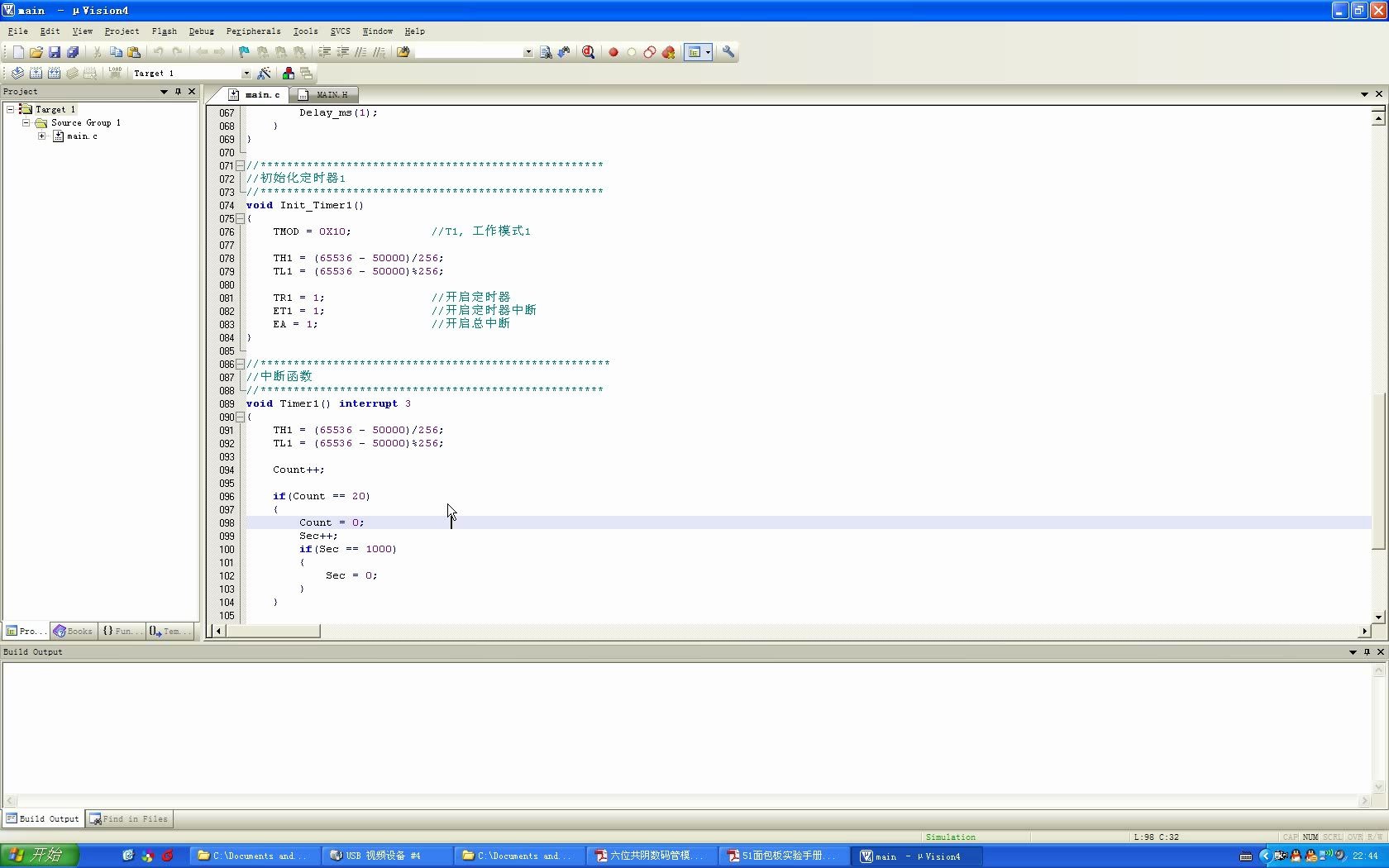Click the Open file folder icon
Image resolution: width=1389 pixels, height=868 pixels.
[36, 52]
